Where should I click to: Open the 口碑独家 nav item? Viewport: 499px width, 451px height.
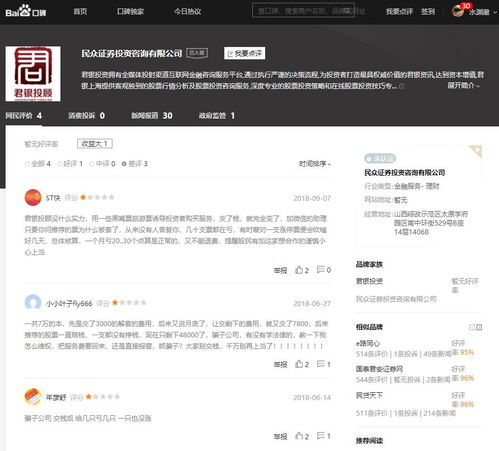pos(130,11)
